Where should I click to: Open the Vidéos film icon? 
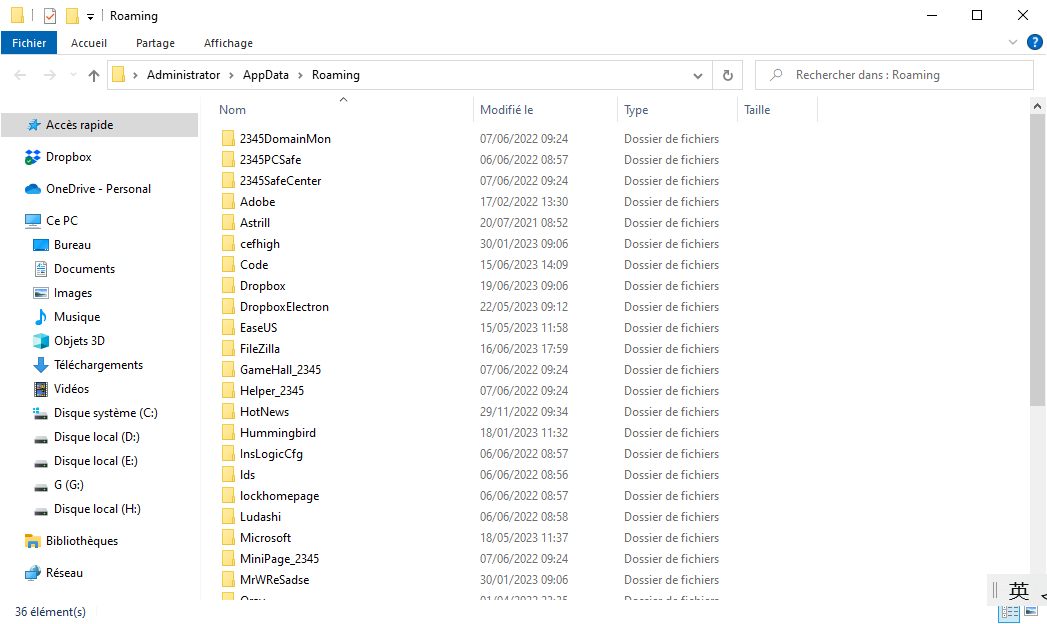[41, 389]
